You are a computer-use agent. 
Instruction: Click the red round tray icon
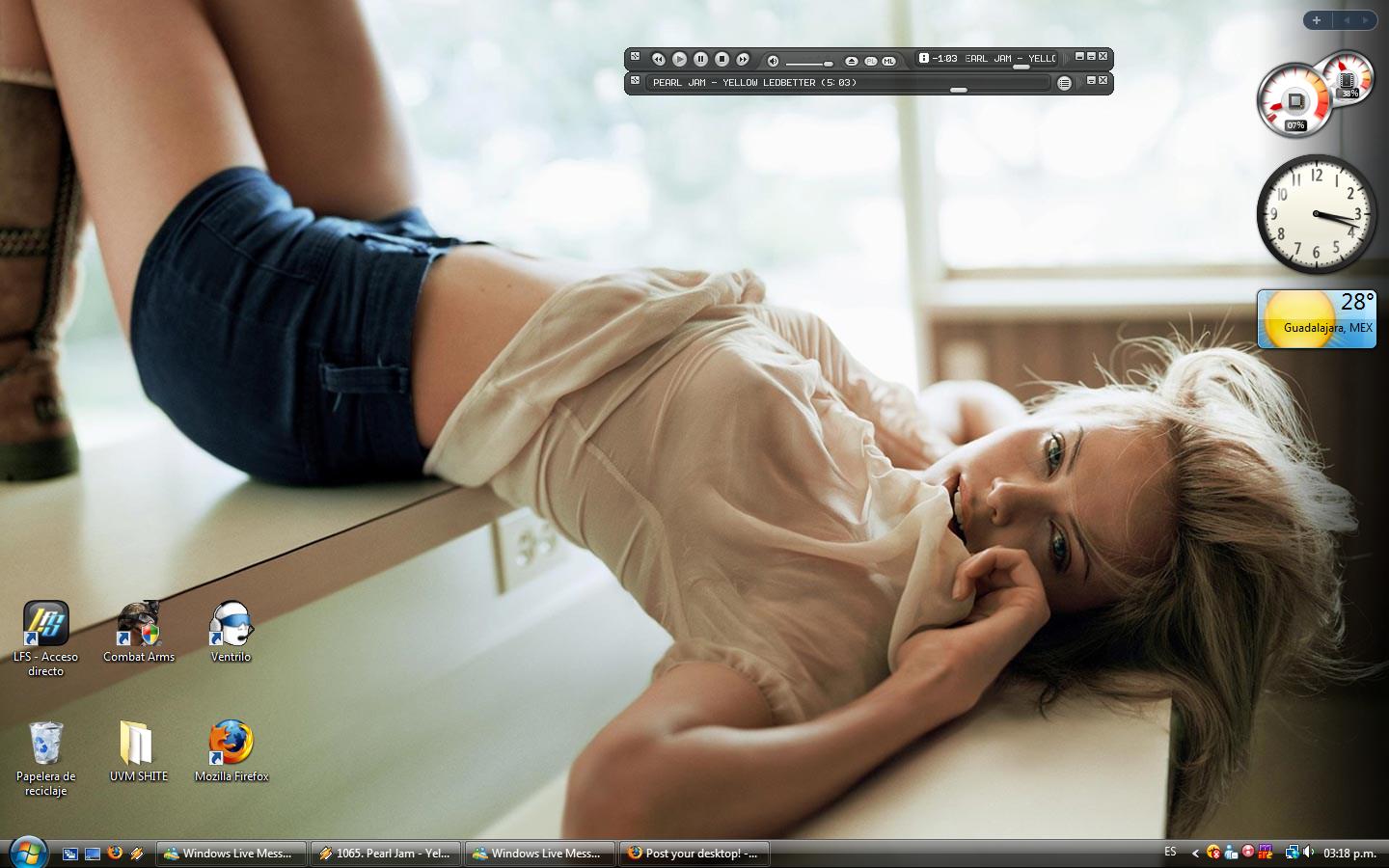1247,853
